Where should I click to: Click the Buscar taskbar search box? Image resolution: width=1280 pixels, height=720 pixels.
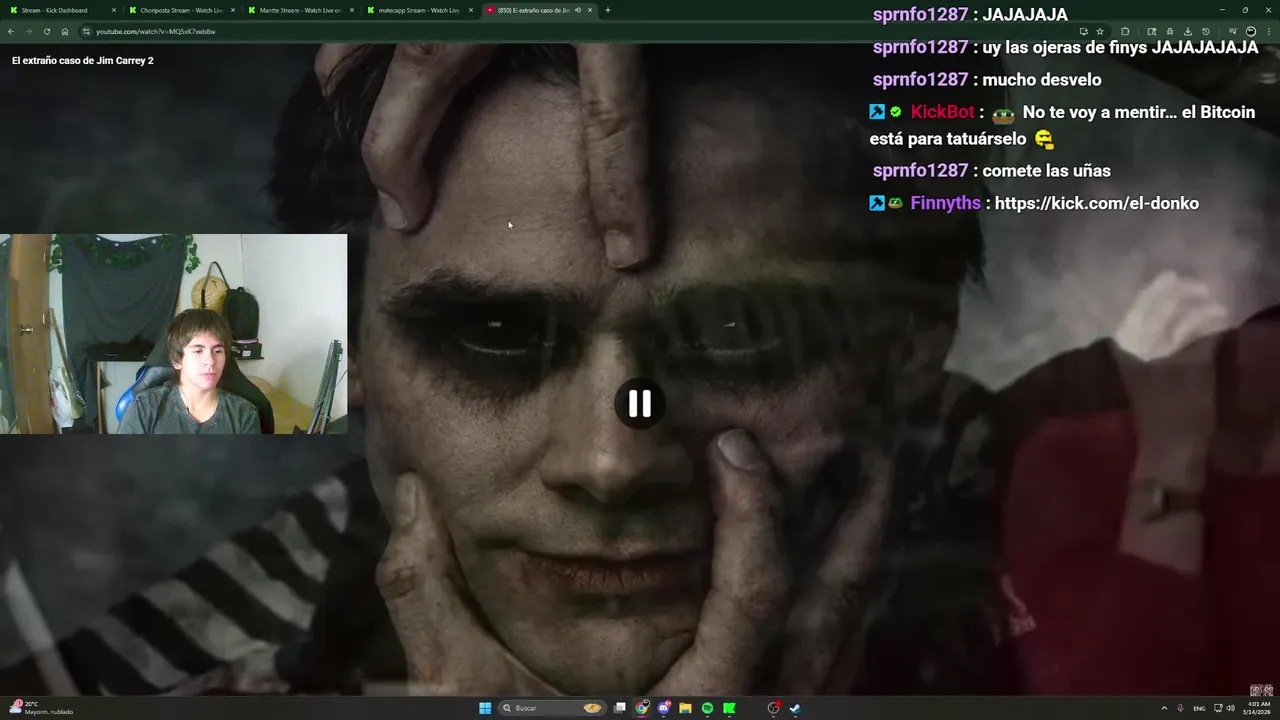(x=553, y=708)
